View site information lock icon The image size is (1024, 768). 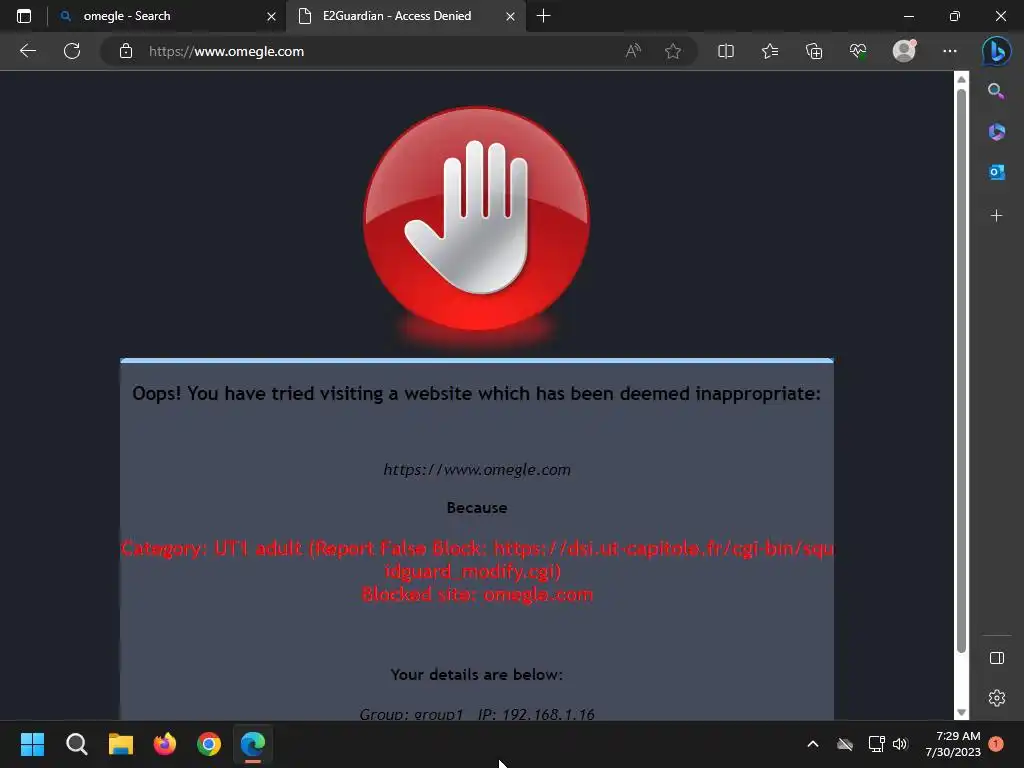point(126,51)
